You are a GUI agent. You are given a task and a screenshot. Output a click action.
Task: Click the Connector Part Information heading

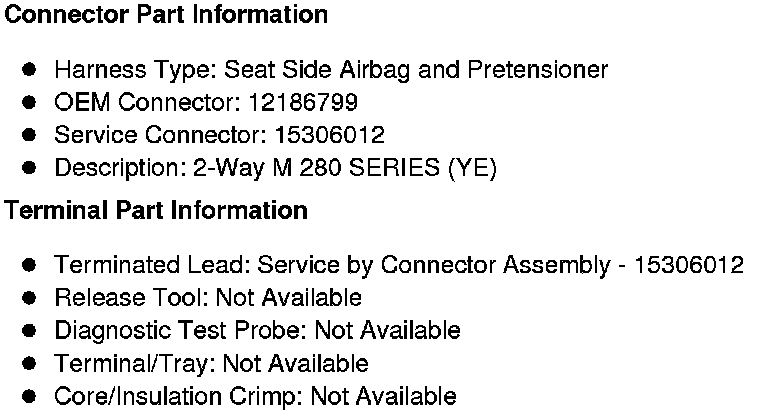[x=166, y=15]
